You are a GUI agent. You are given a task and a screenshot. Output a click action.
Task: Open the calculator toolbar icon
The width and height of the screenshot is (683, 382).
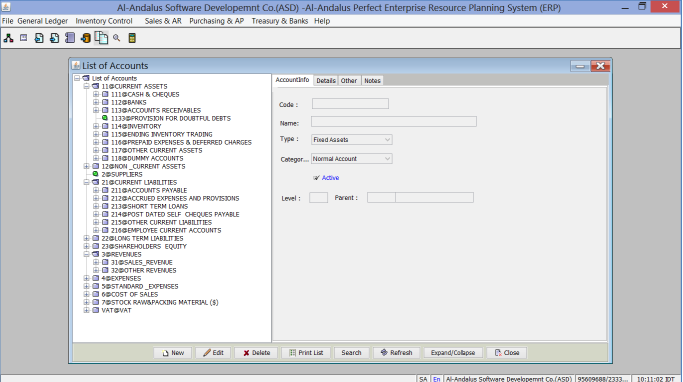(x=132, y=38)
